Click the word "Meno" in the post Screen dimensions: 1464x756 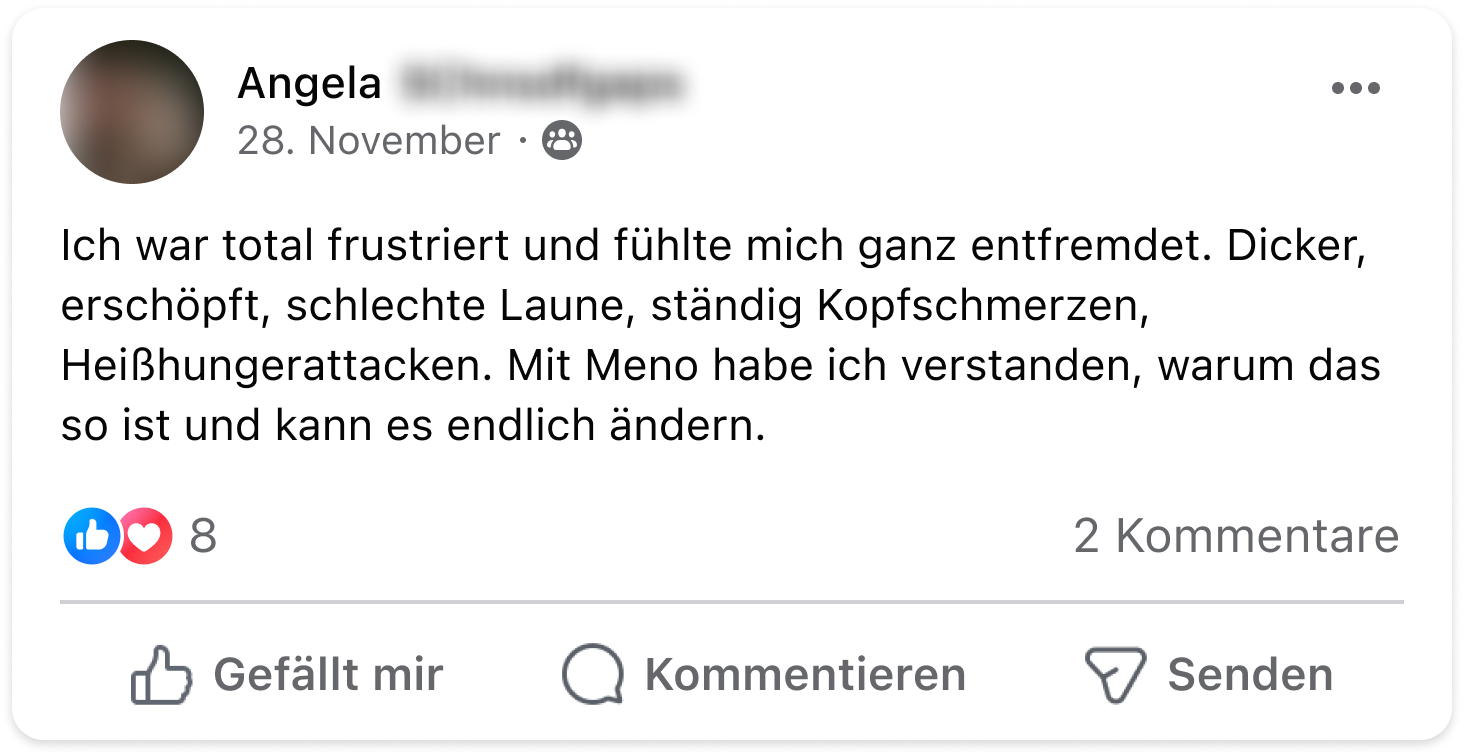point(639,367)
